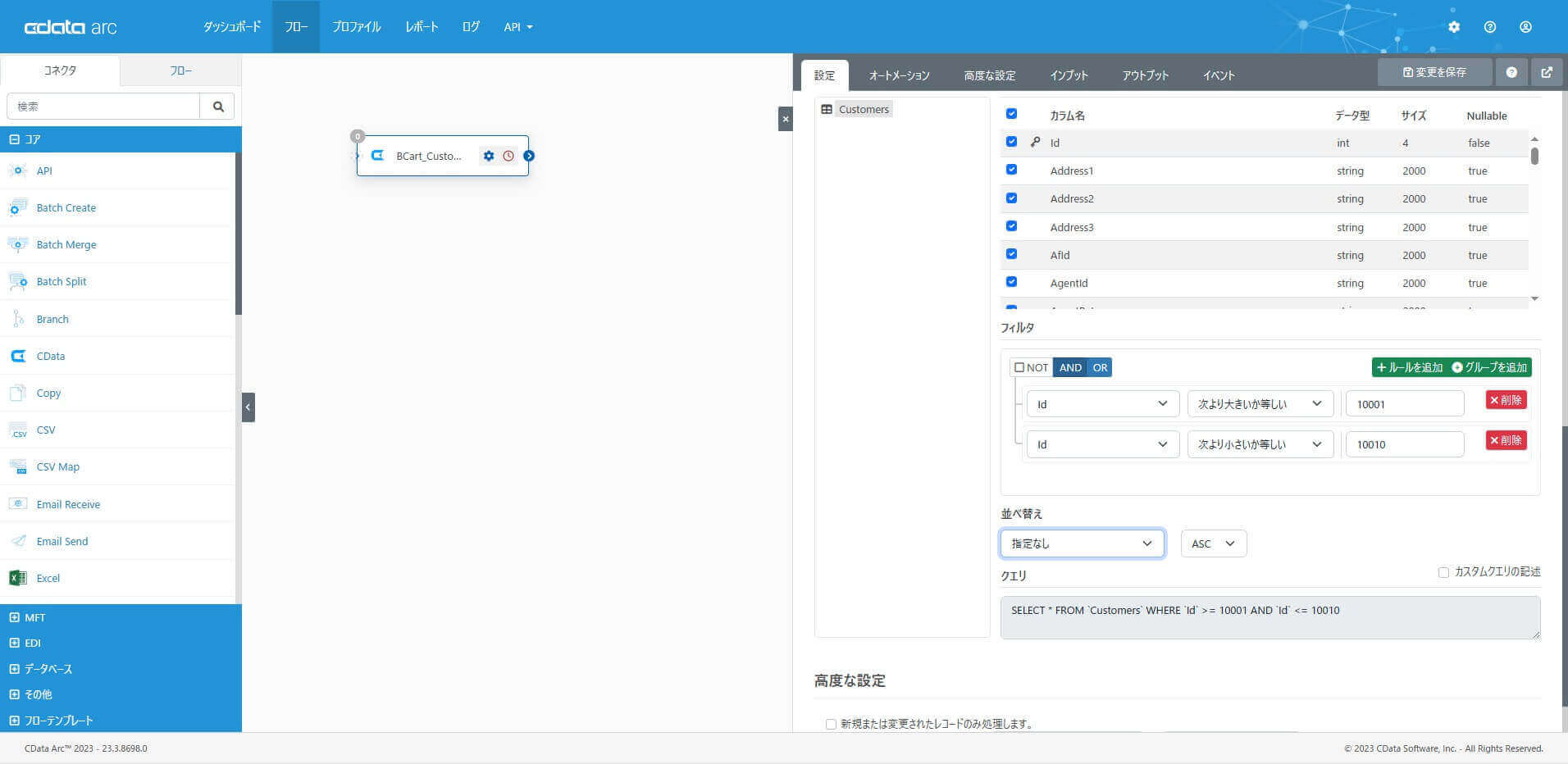Switch to the オートメーション tab

pyautogui.click(x=899, y=75)
